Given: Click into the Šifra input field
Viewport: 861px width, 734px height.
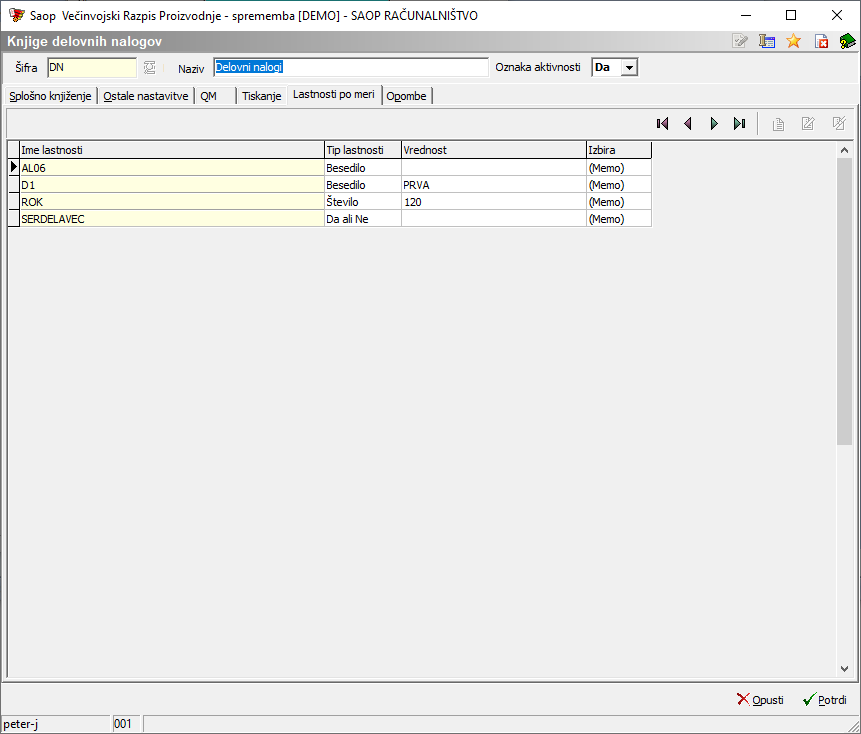Looking at the screenshot, I should tap(92, 68).
